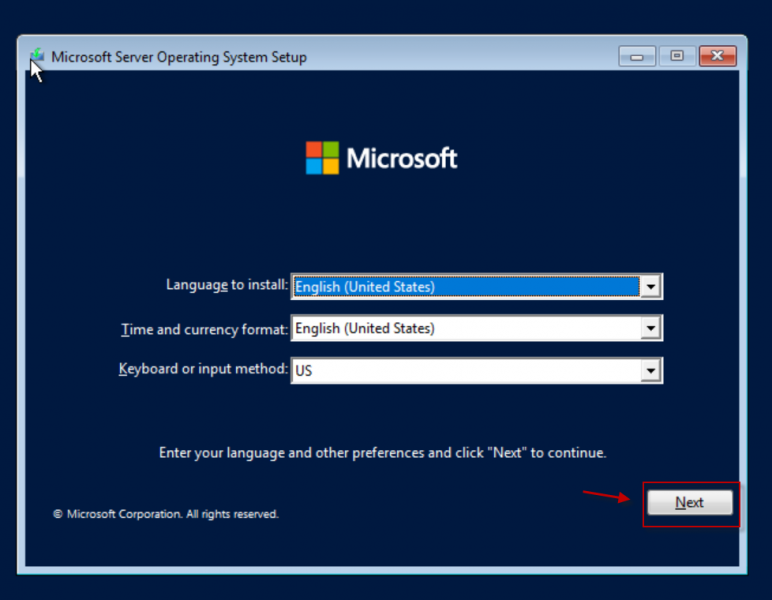This screenshot has width=772, height=600.
Task: Minimize the Setup window
Action: [x=637, y=57]
